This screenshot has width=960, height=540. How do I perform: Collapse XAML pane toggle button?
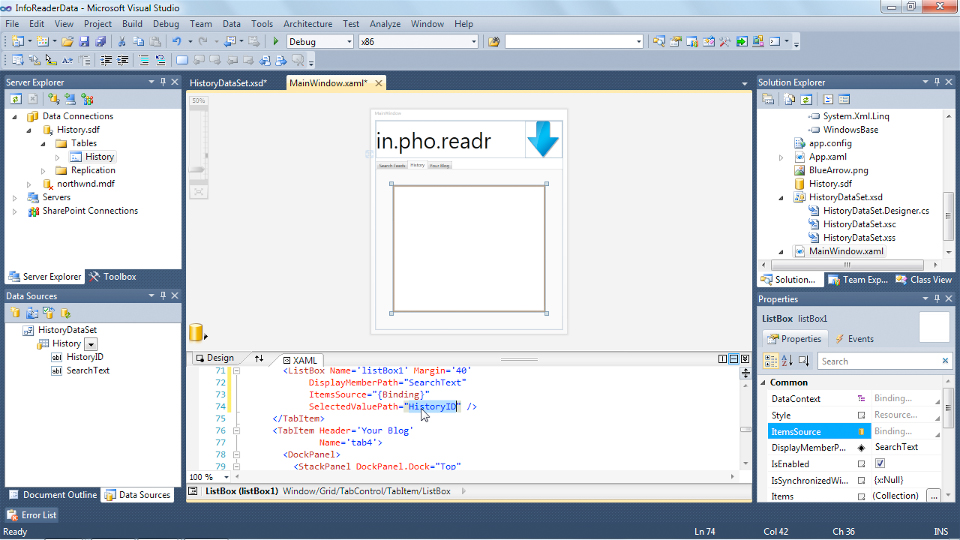pyautogui.click(x=744, y=359)
